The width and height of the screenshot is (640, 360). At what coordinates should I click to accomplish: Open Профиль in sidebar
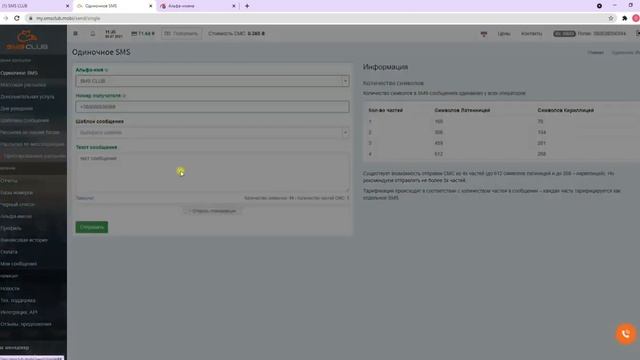[x=11, y=228]
